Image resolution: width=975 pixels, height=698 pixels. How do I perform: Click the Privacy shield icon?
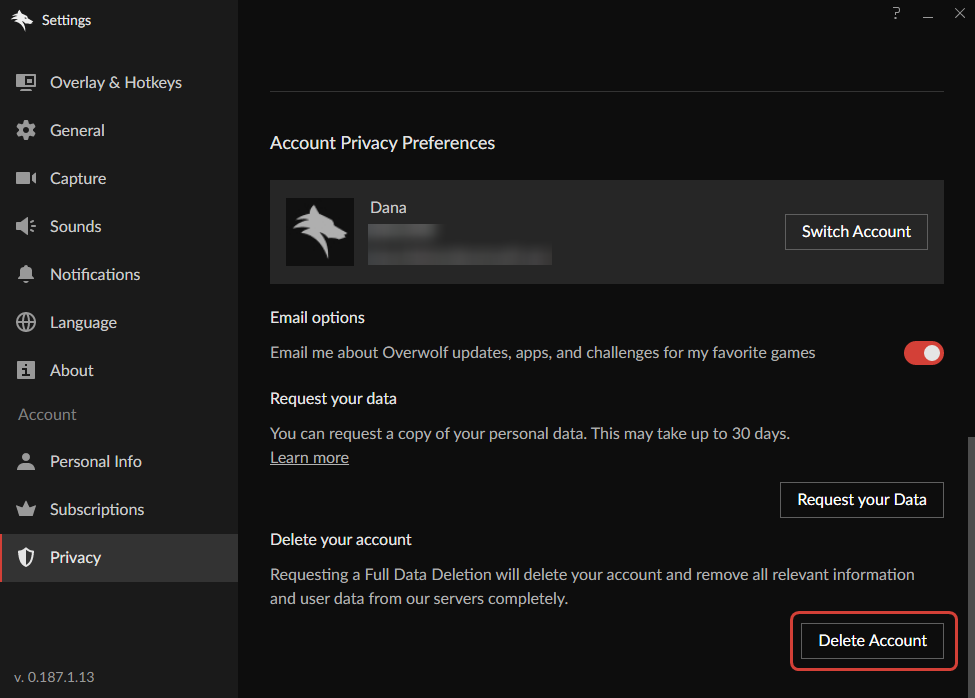coord(25,557)
